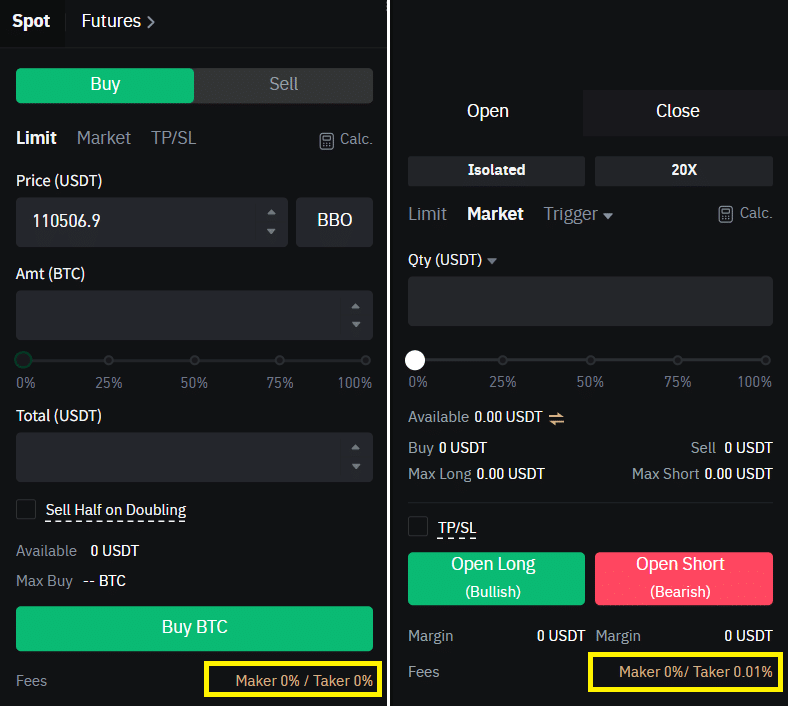The width and height of the screenshot is (788, 706).
Task: Enable the TP/SL checkbox in futures panel
Action: (418, 527)
